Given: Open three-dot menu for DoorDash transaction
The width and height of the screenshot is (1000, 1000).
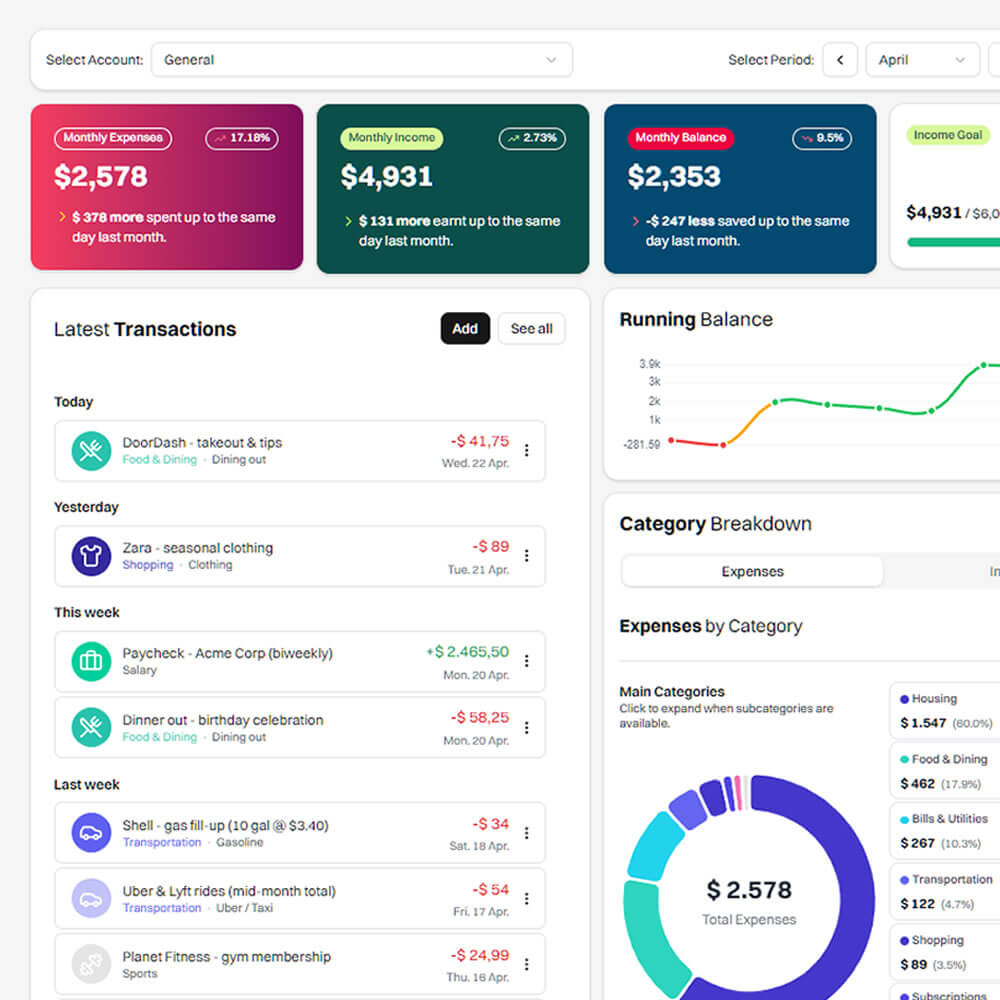Looking at the screenshot, I should tap(526, 451).
